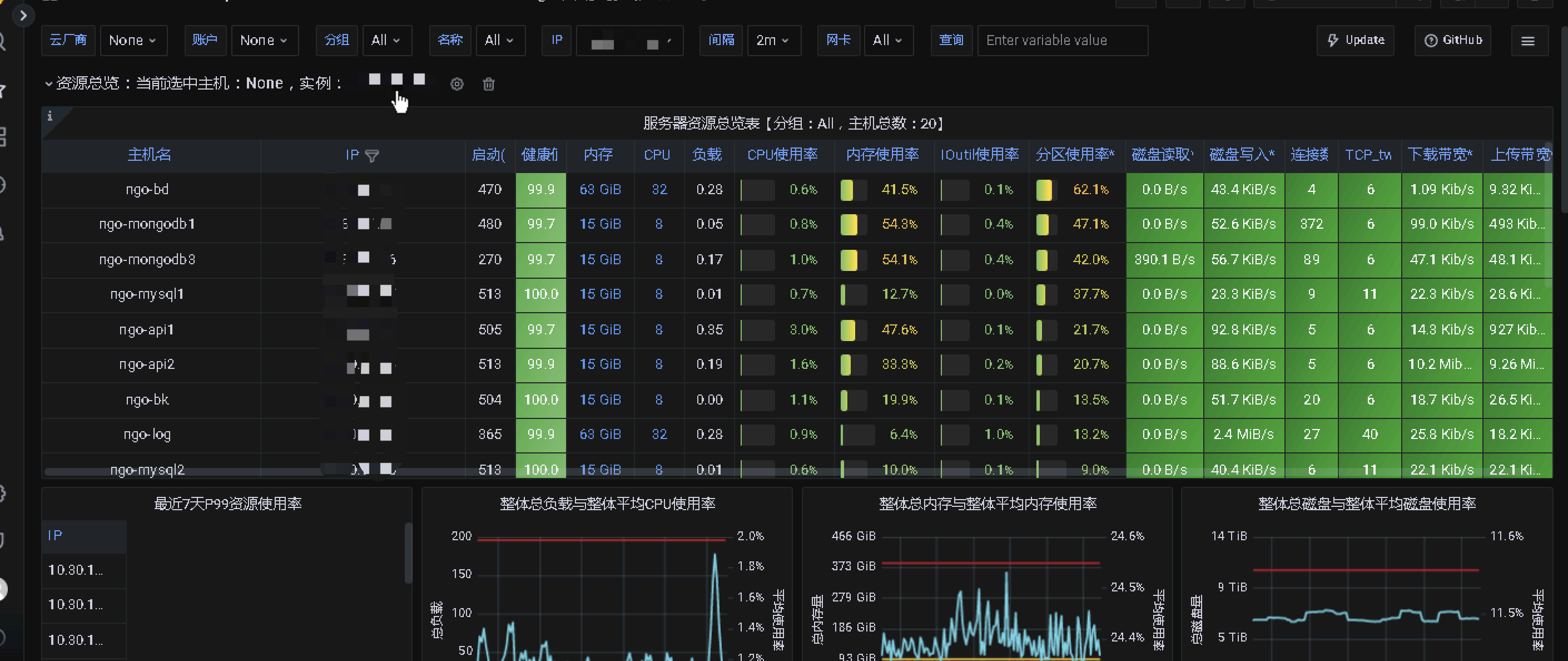Click hostname ngo-mongodb3
The height and width of the screenshot is (661, 1568).
(147, 260)
